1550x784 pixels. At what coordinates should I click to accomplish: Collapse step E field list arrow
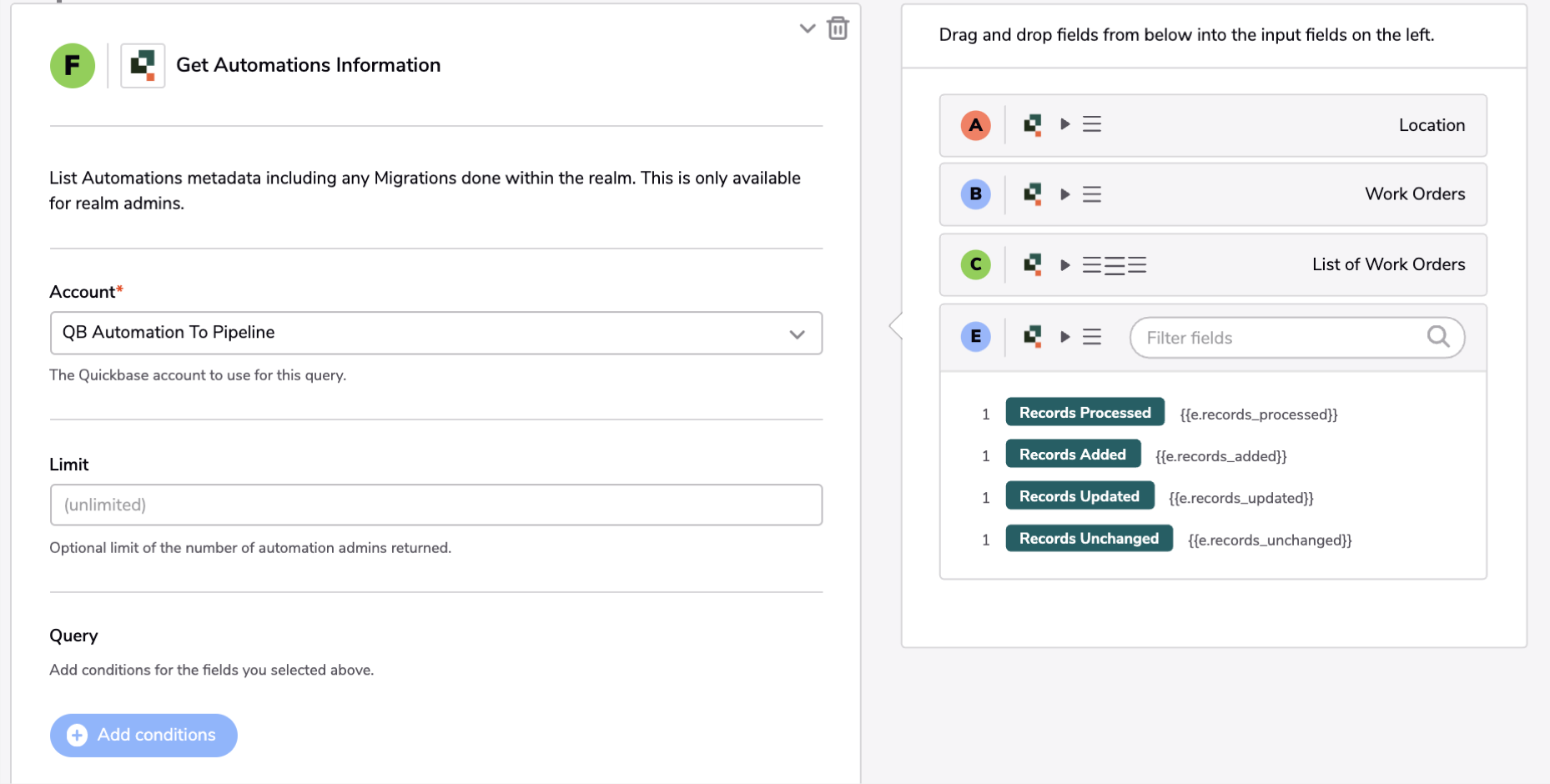1065,337
